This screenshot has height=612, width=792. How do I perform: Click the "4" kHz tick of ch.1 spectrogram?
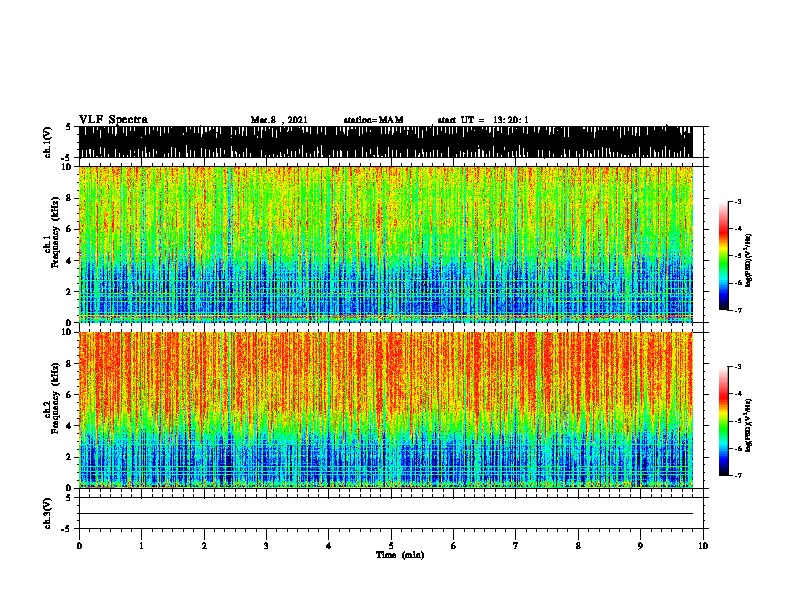point(70,261)
